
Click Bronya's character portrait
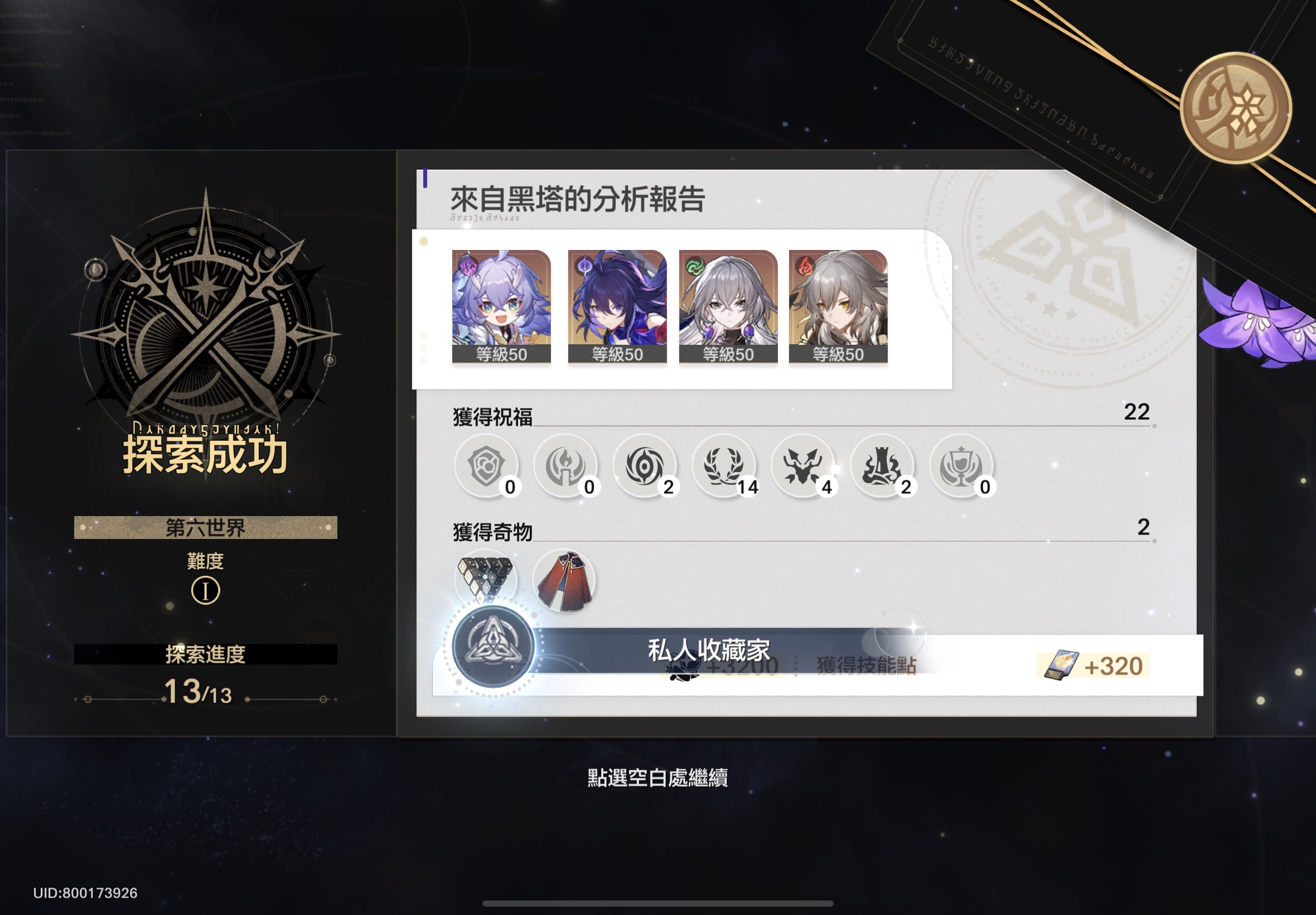(728, 307)
